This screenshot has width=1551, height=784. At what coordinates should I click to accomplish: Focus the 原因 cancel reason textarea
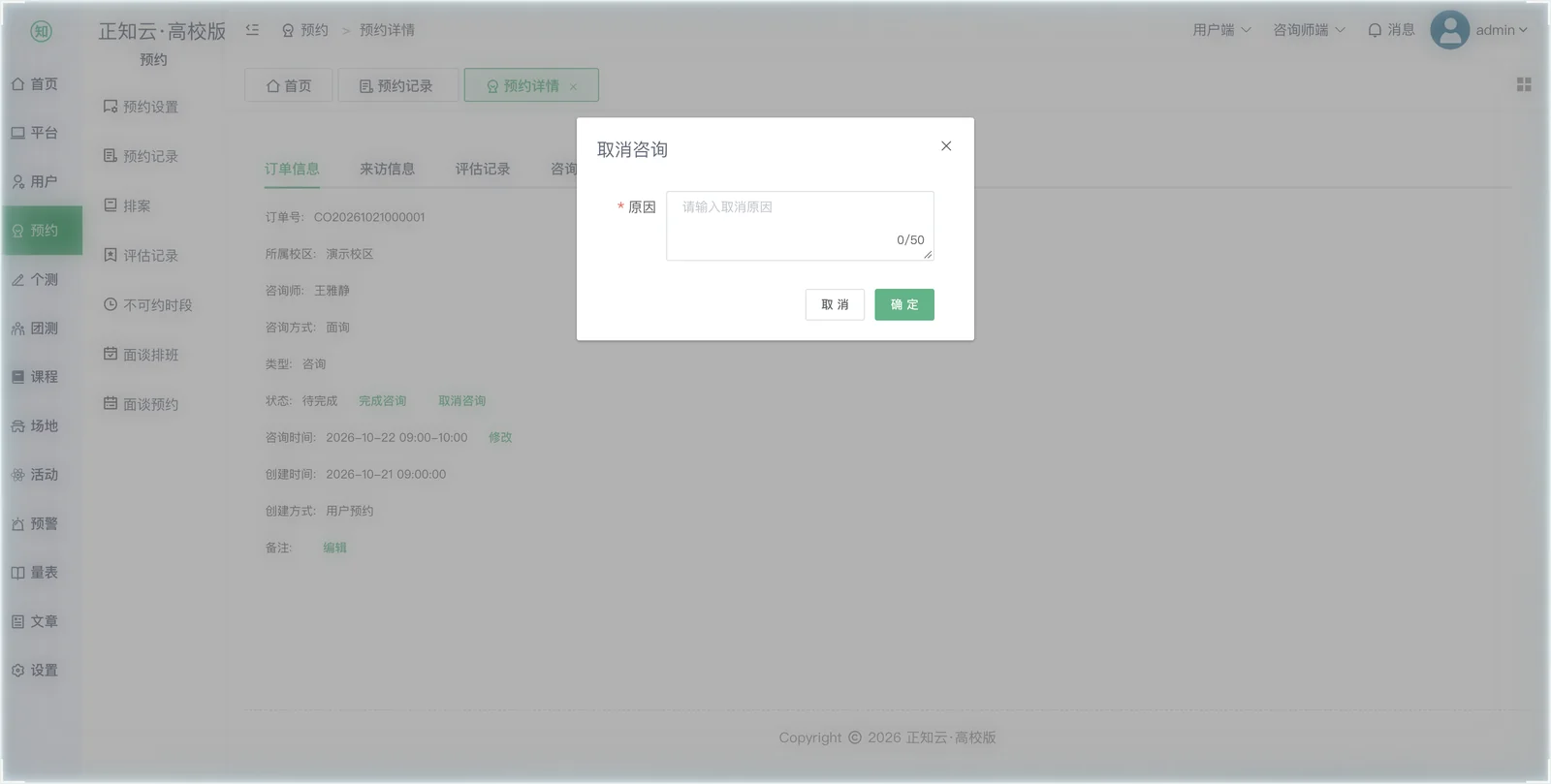(x=800, y=226)
